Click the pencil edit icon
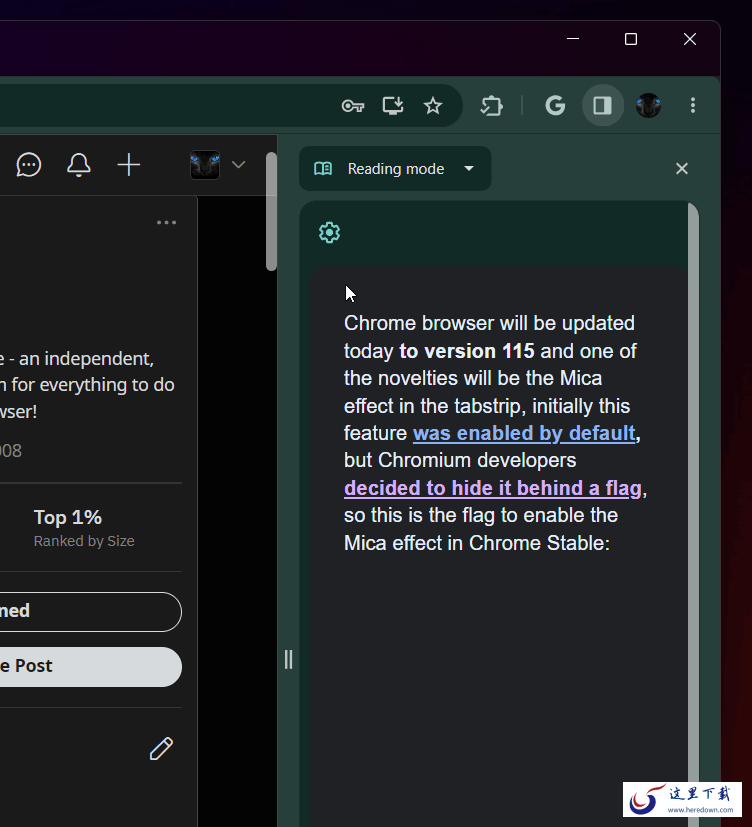This screenshot has width=752, height=827. pos(161,748)
